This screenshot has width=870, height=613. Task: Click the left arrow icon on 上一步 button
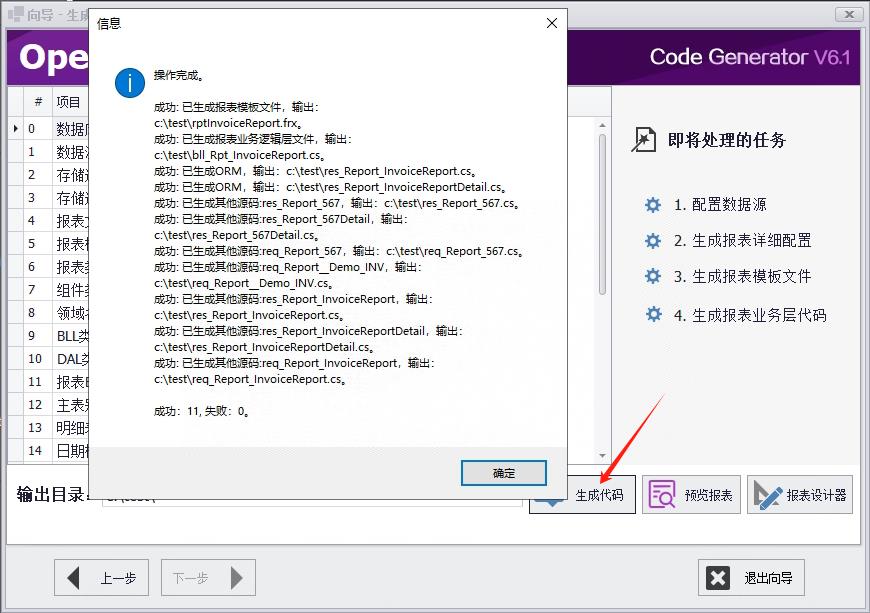click(74, 577)
